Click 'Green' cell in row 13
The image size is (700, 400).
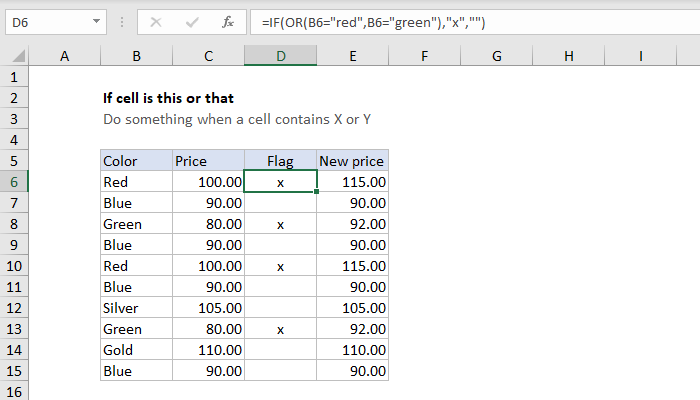pyautogui.click(x=137, y=329)
